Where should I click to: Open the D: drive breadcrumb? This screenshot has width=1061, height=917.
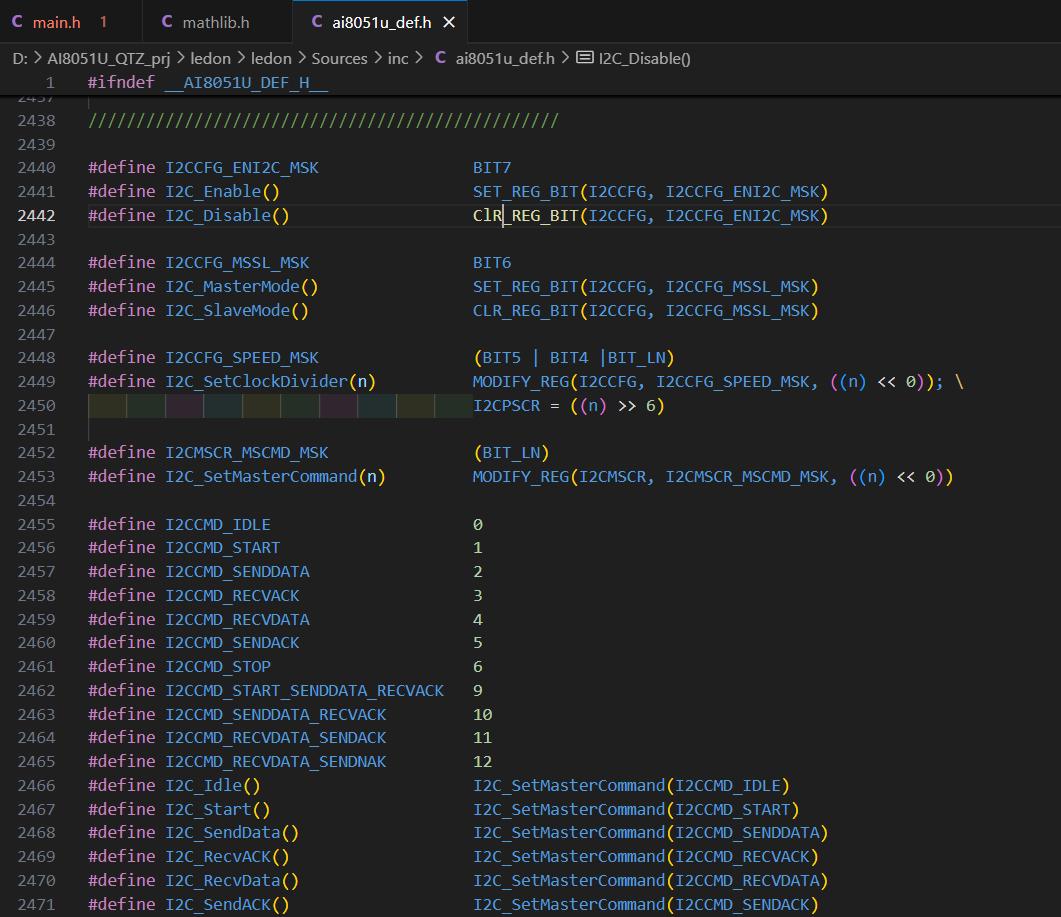pos(20,58)
